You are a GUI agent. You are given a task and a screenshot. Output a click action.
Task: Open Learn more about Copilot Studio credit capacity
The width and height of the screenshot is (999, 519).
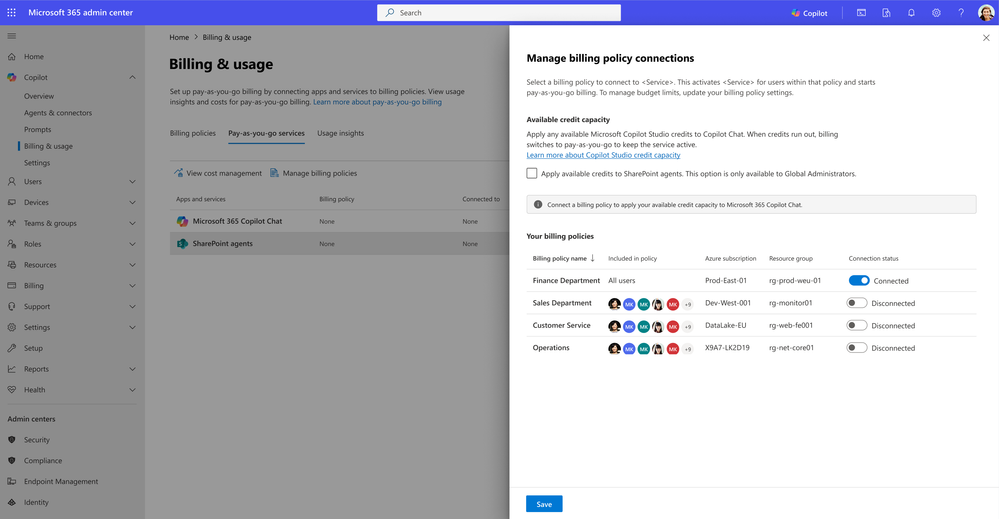(x=603, y=155)
